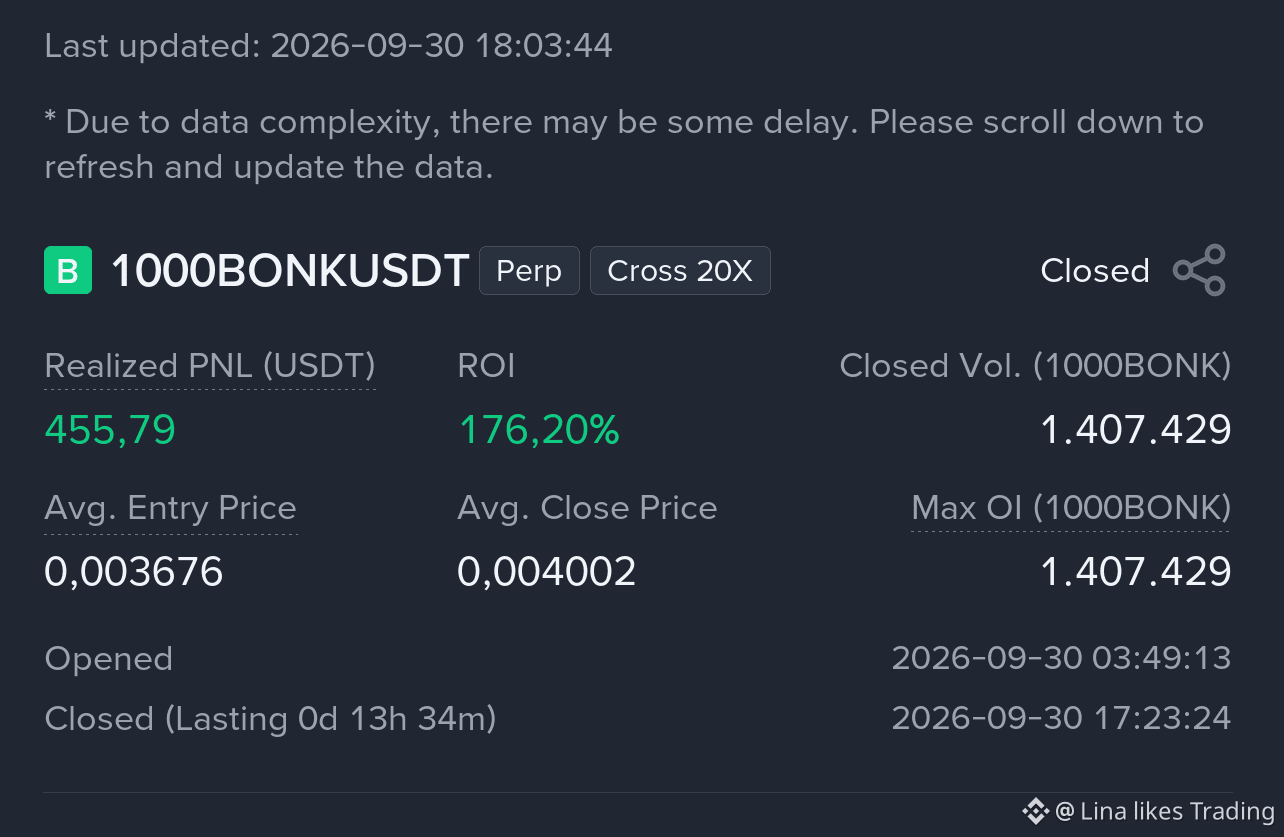Click the Avg. Close Price value 0,004002
The image size is (1284, 837).
[547, 572]
